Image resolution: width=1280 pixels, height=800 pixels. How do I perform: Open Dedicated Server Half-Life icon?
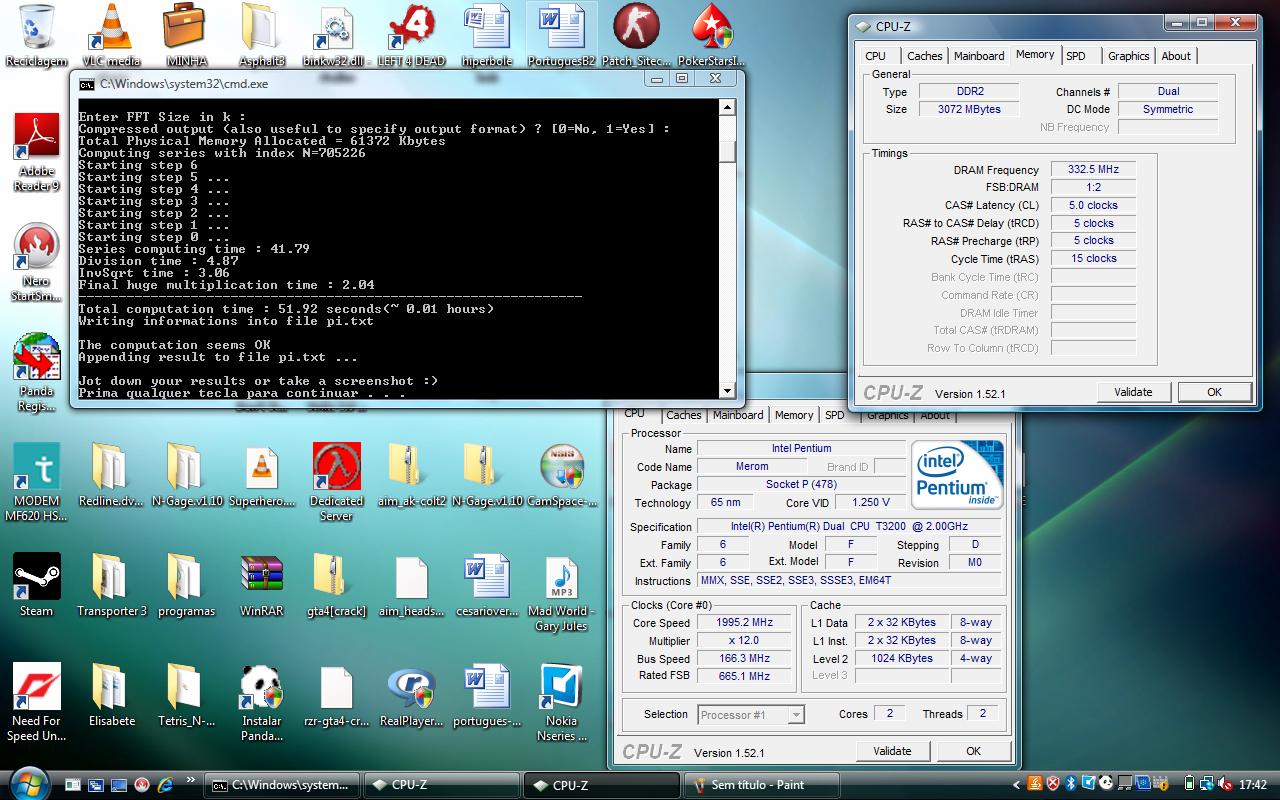click(x=336, y=482)
